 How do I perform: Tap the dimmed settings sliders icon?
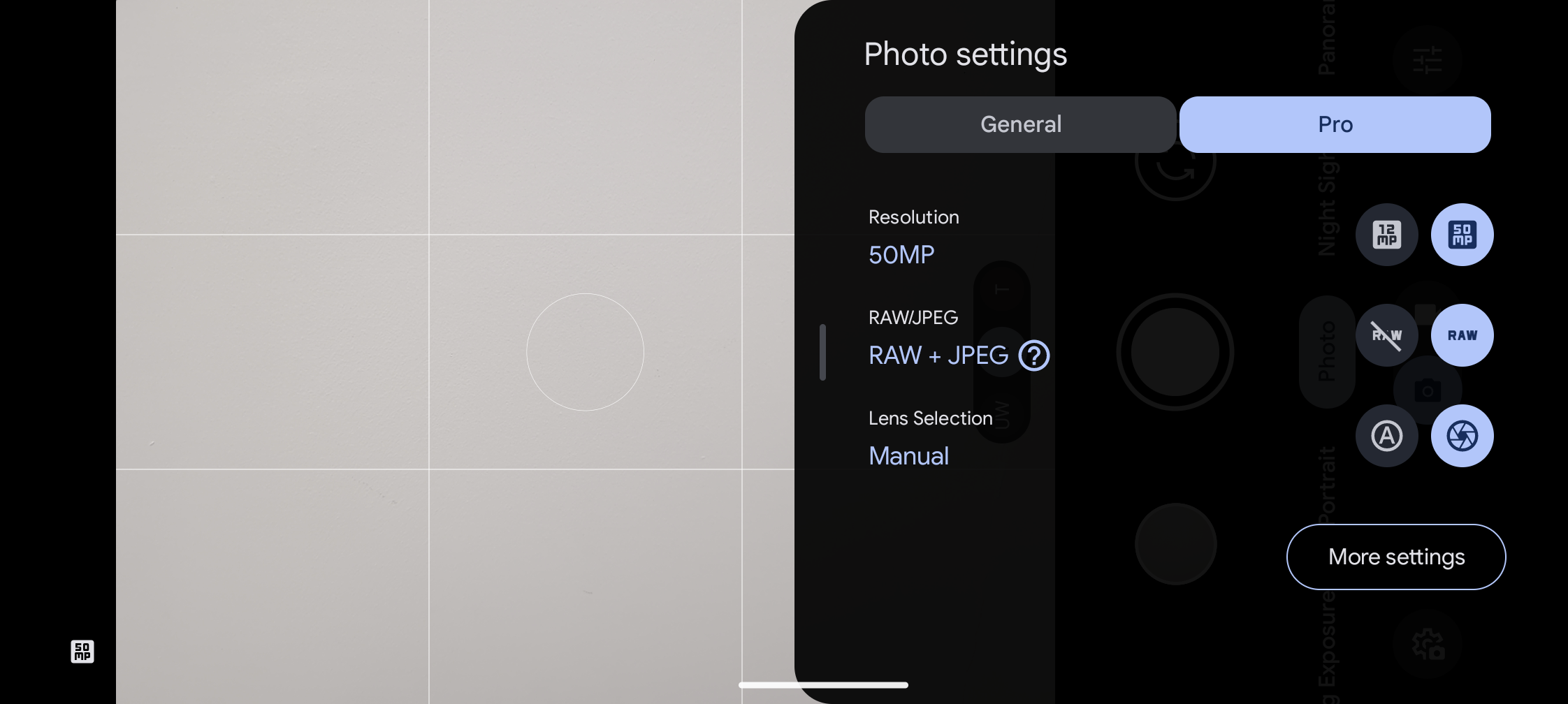(x=1427, y=60)
